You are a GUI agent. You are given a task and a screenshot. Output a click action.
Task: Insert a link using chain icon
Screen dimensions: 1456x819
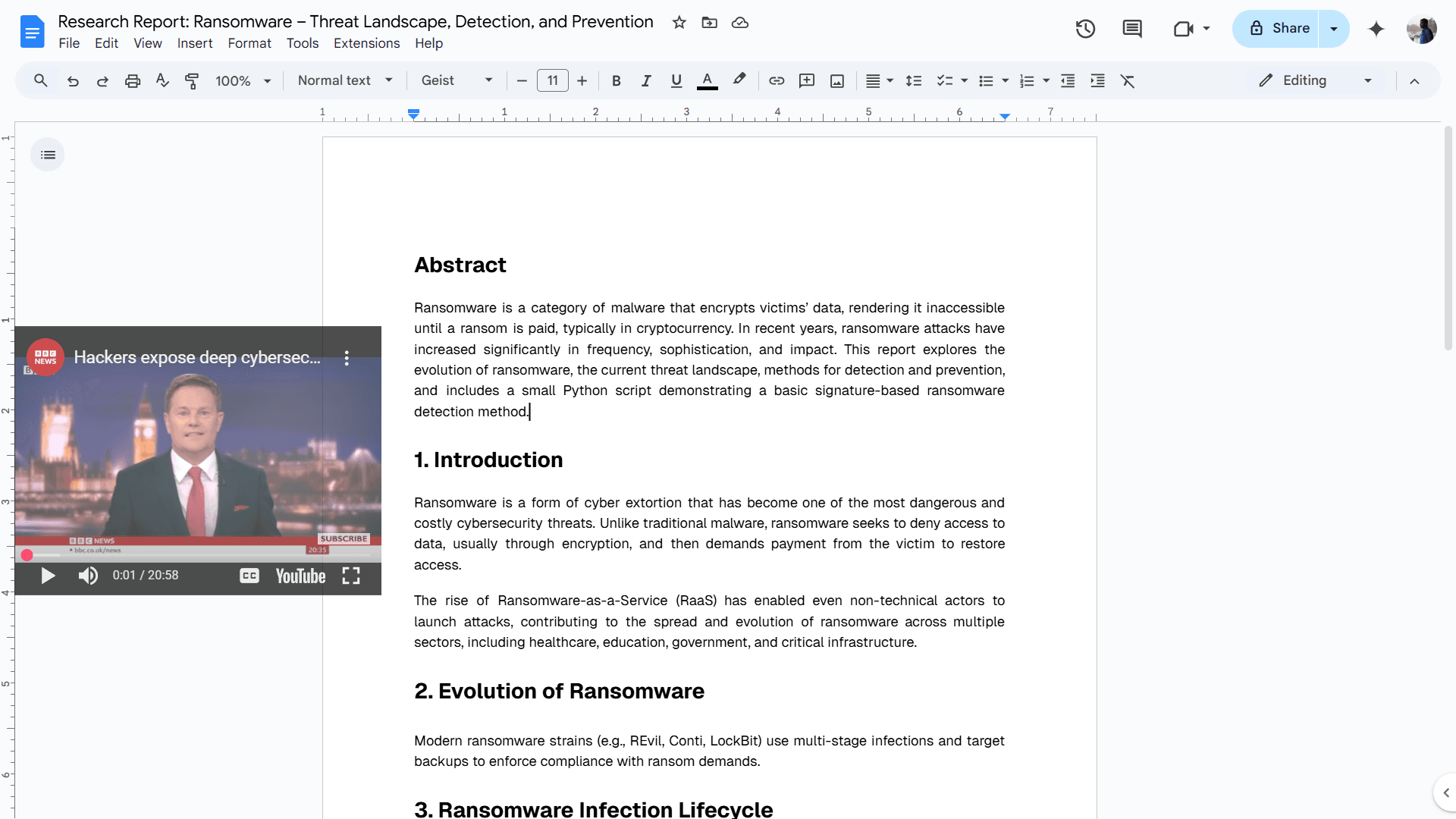[777, 81]
